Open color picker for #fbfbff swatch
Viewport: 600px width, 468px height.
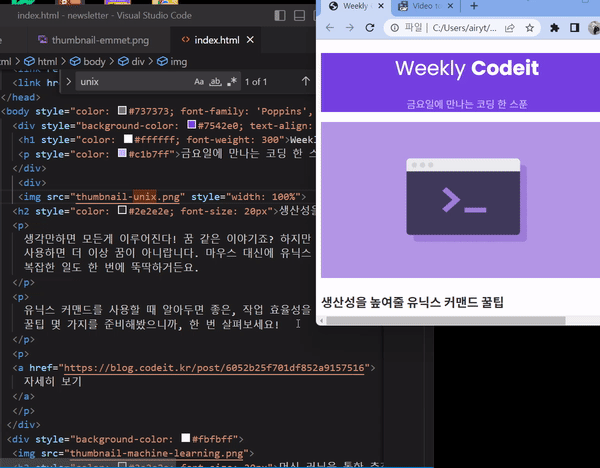pos(186,438)
